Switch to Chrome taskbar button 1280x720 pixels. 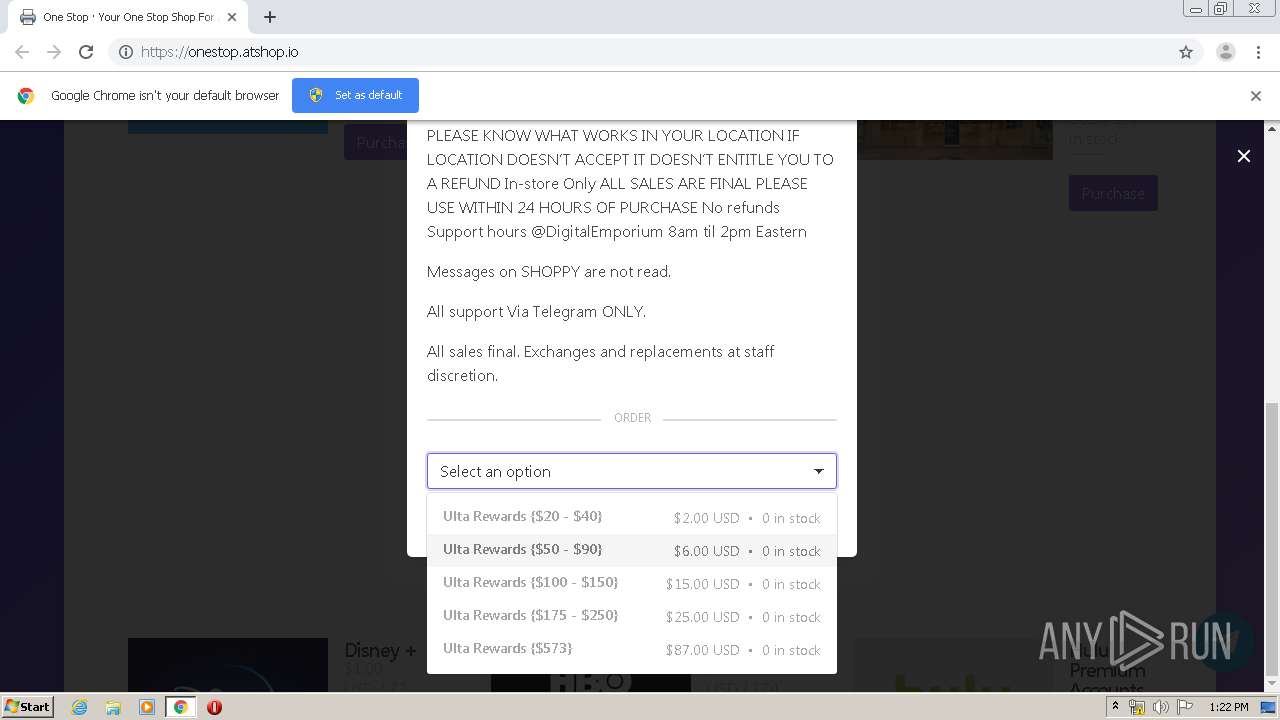[x=181, y=707]
